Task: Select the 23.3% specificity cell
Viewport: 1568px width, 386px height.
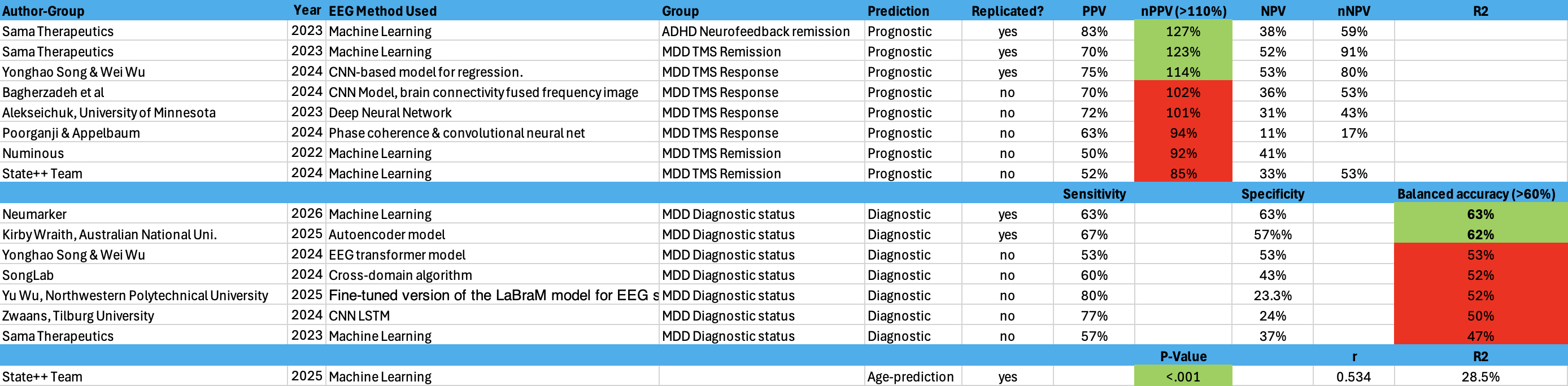Action: point(1272,296)
